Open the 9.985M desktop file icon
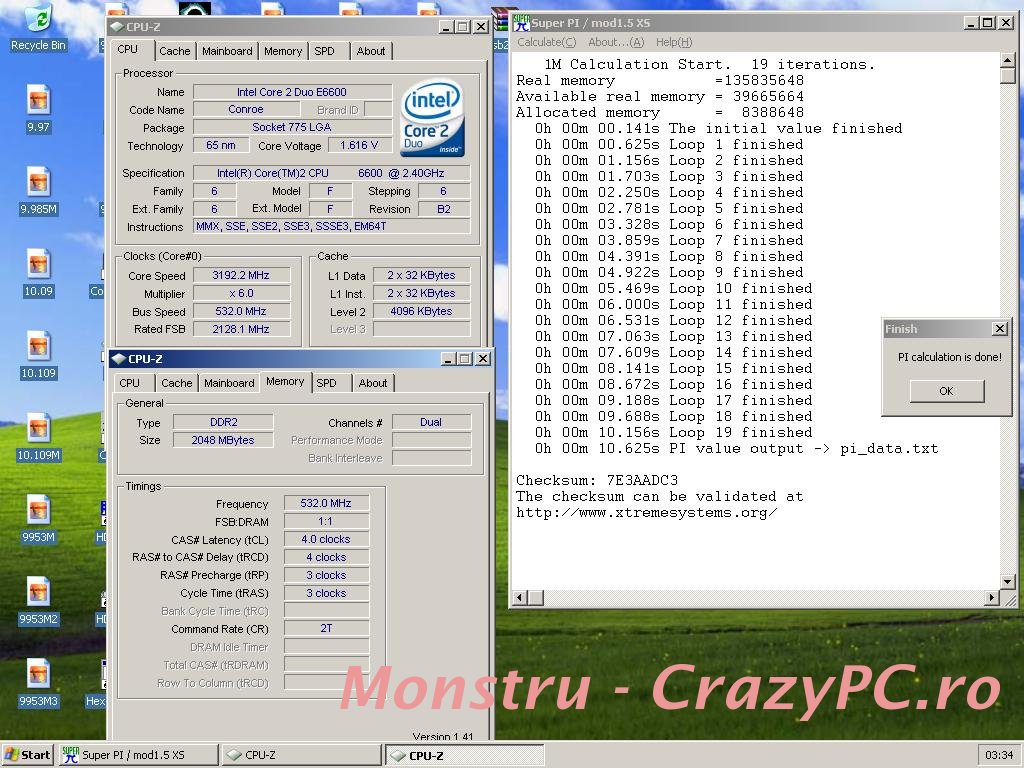 pos(39,191)
